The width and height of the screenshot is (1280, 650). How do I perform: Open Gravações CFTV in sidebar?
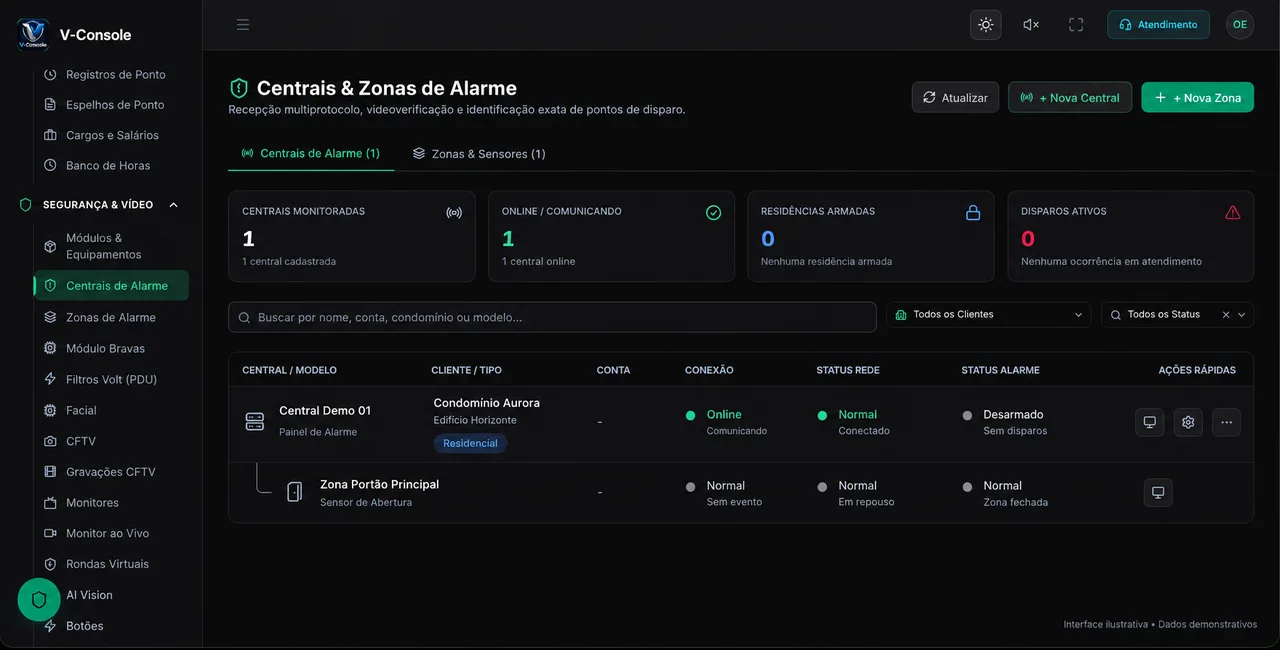click(x=111, y=472)
